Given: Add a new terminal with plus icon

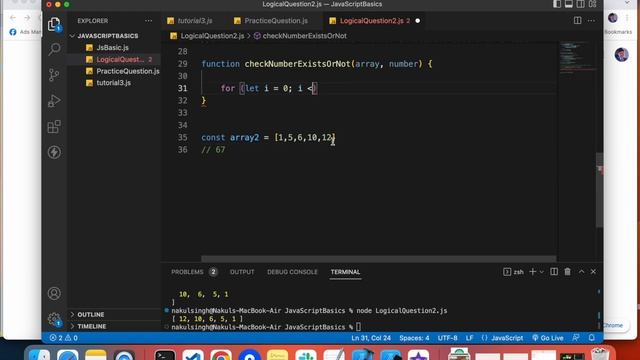Looking at the screenshot, I should tap(532, 272).
